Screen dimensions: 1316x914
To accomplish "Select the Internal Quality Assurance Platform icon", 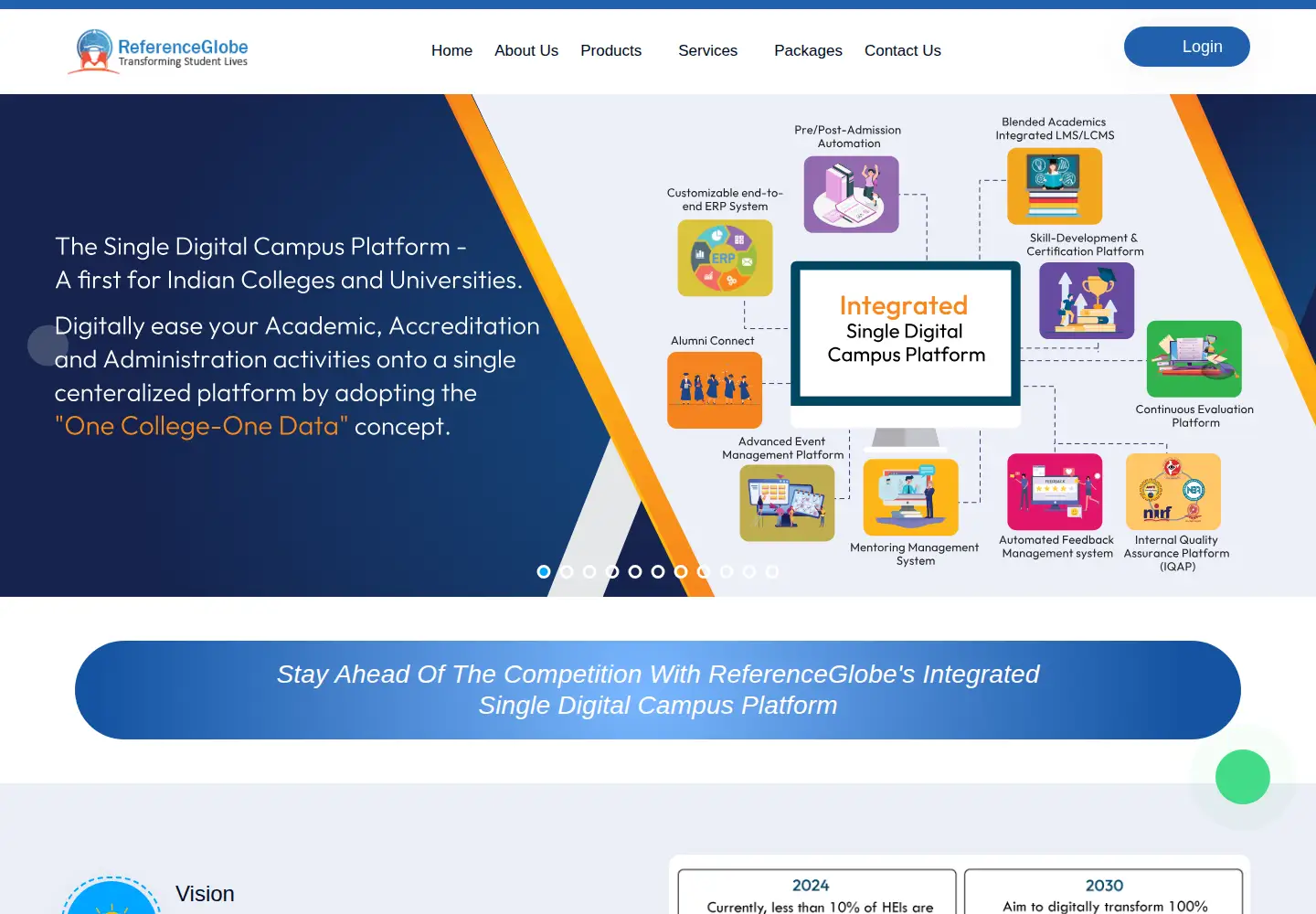I will [1173, 492].
